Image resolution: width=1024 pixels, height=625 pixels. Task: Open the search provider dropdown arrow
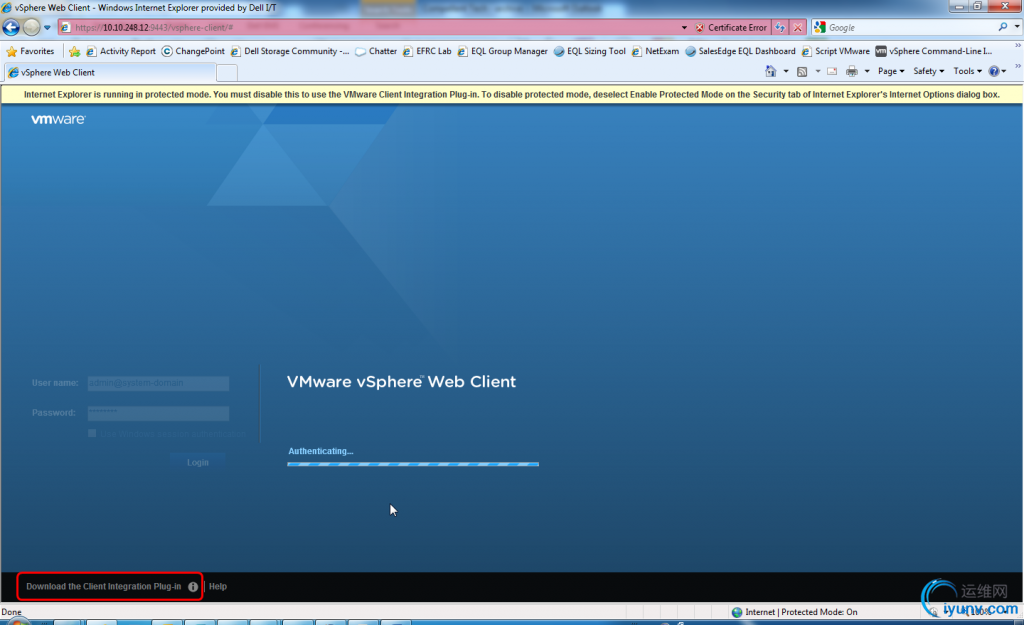1017,27
